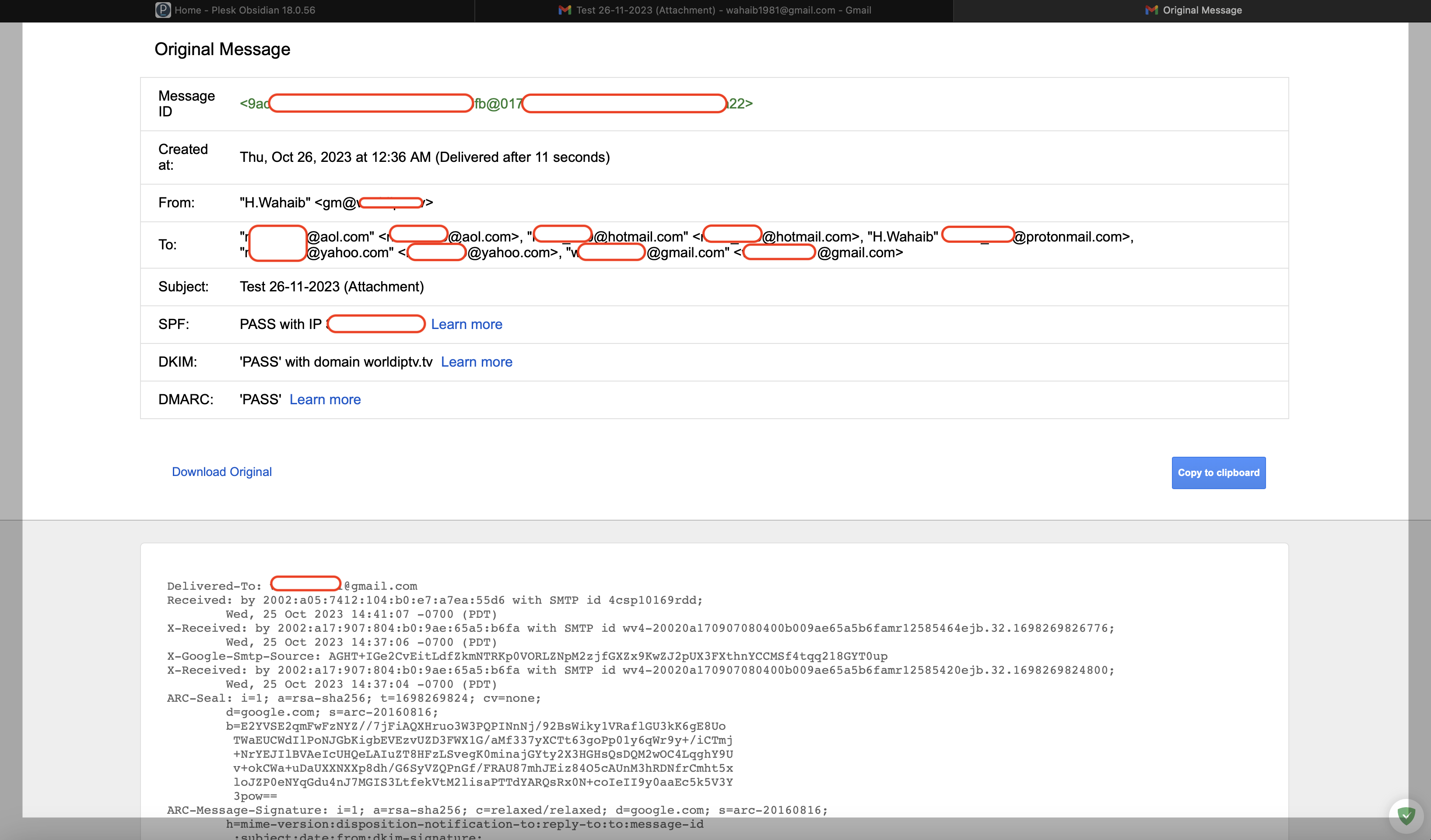
Task: Switch to the Home - Plesk Obsidian tab
Action: tap(244, 10)
